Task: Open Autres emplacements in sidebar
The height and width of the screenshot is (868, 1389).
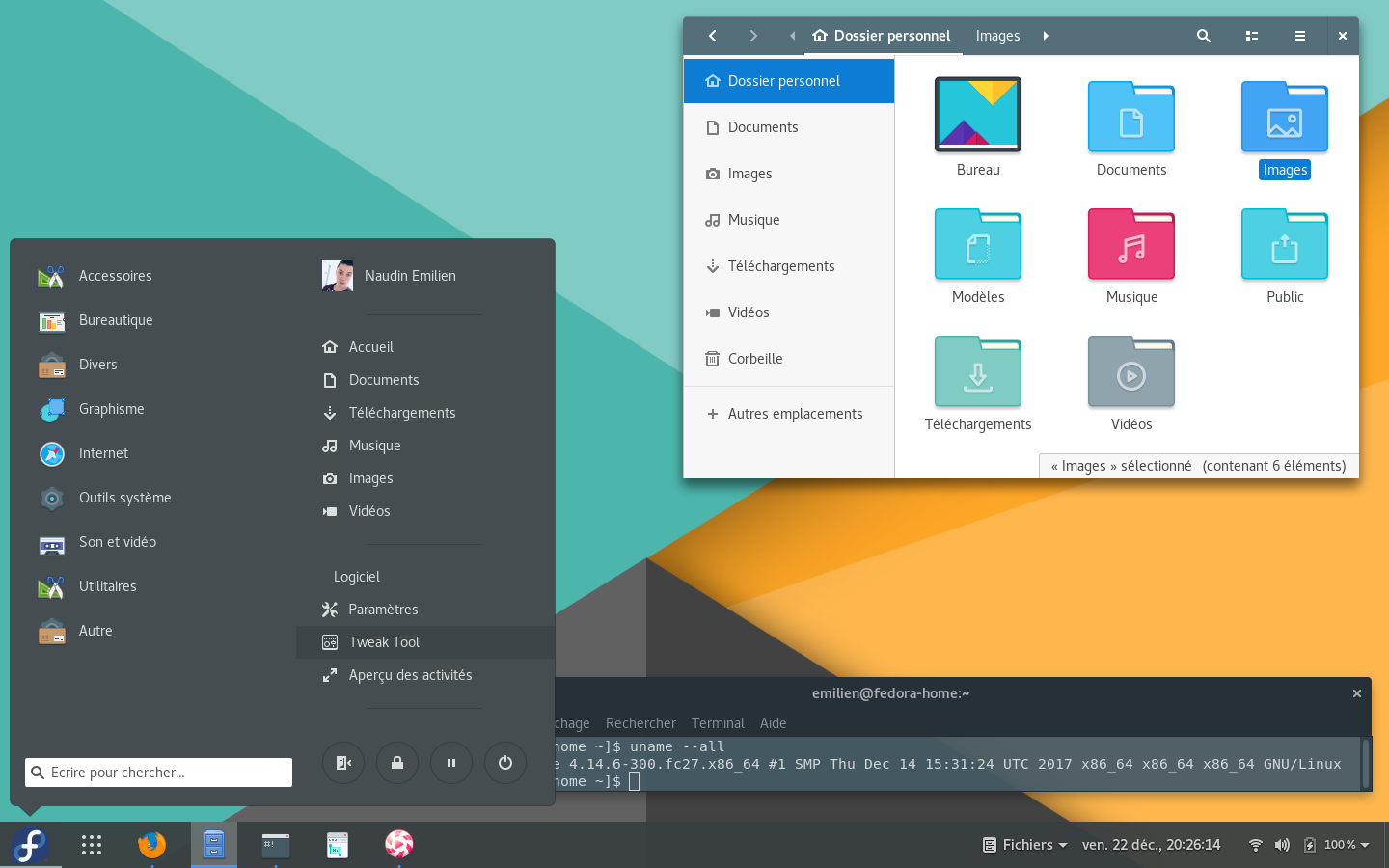Action: (x=795, y=414)
